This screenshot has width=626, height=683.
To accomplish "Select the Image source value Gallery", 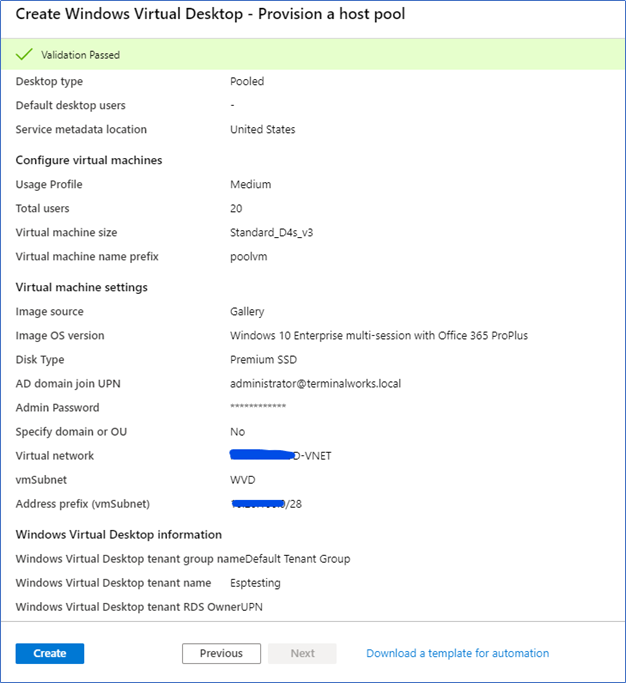I will (247, 311).
